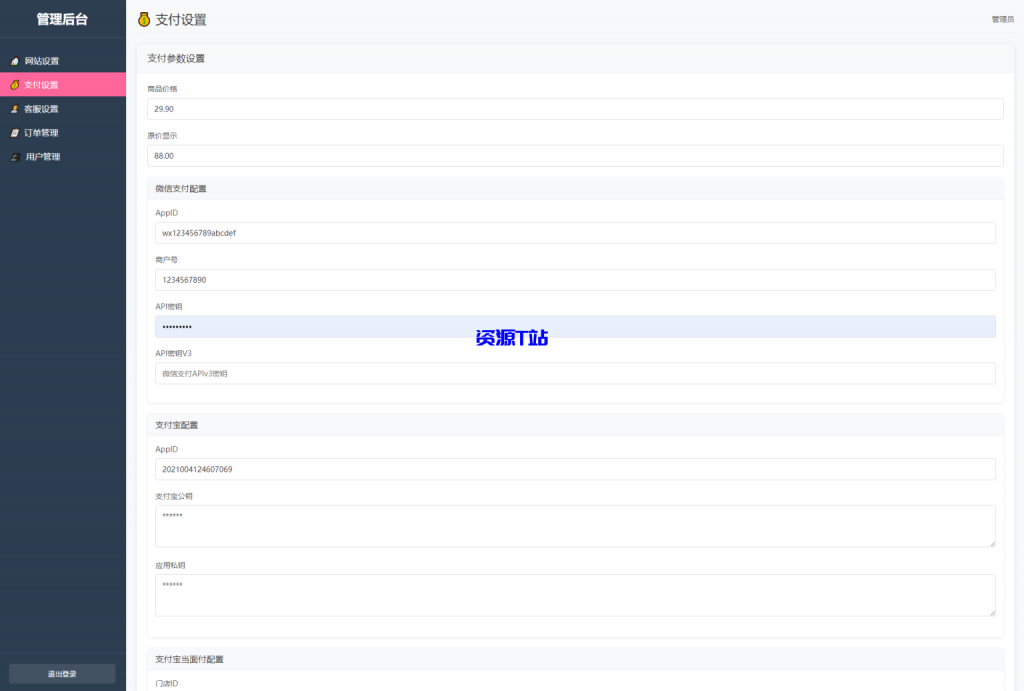The width and height of the screenshot is (1024, 691).
Task: Click the users icon beside 用户管理
Action: (15, 157)
